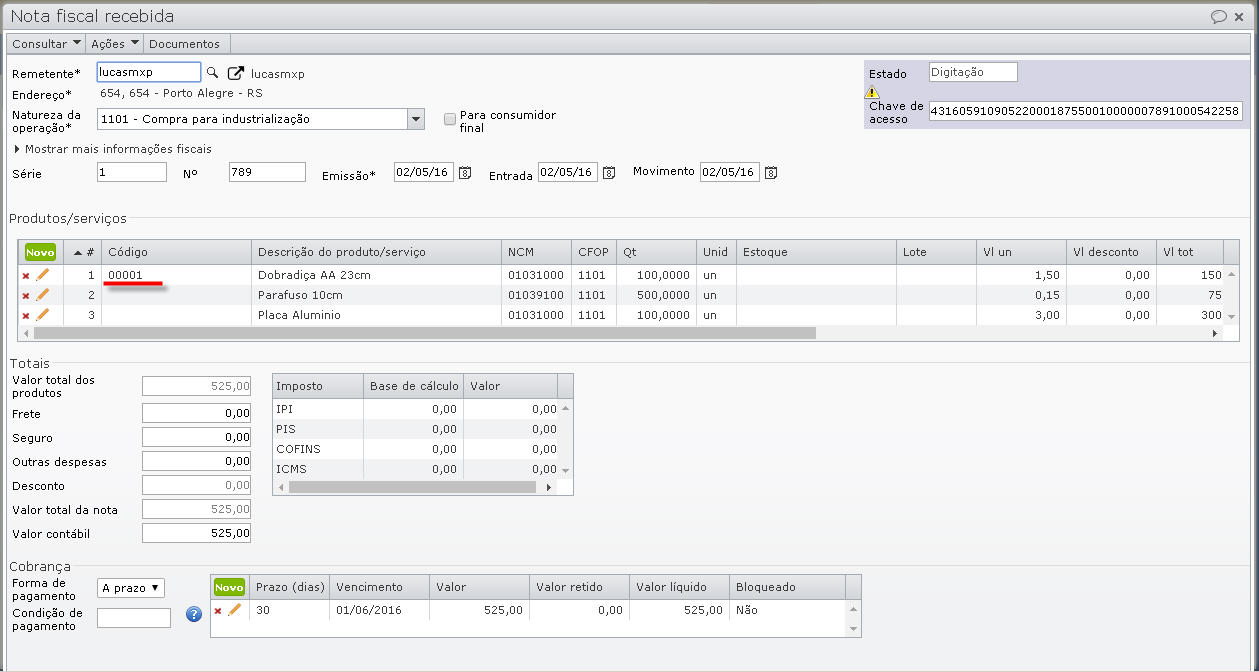Viewport: 1259px width, 672px height.
Task: Open the Emissão date calendar picker
Action: 464,173
